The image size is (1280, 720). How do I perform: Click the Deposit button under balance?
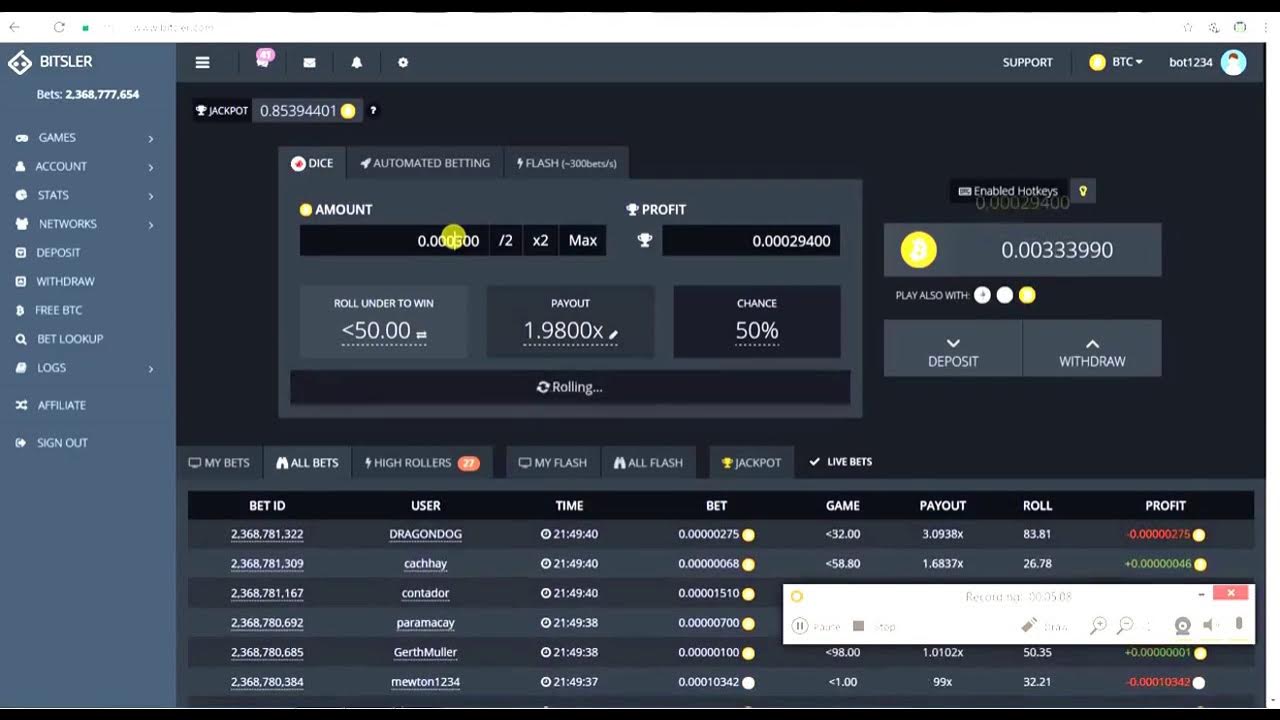click(953, 349)
